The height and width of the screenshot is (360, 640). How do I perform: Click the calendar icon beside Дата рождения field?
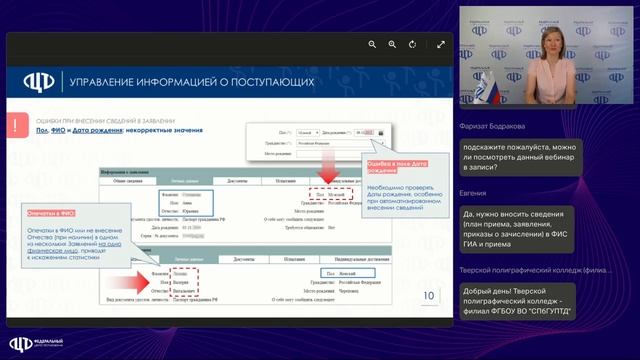coord(380,133)
